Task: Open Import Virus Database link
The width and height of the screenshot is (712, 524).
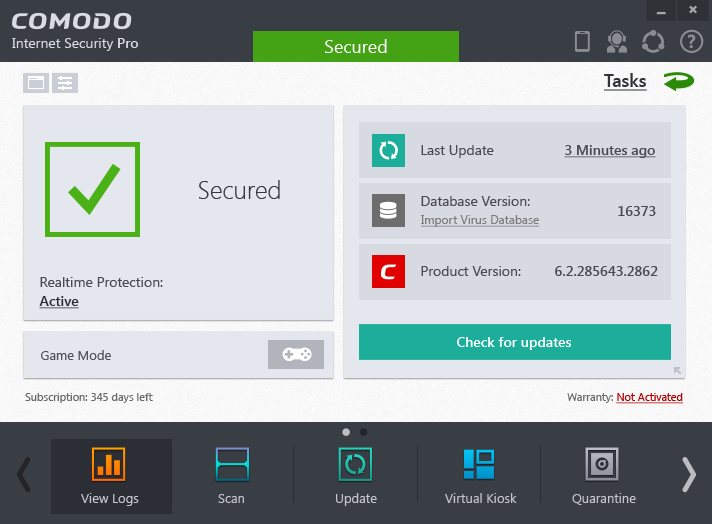Action: click(x=480, y=220)
